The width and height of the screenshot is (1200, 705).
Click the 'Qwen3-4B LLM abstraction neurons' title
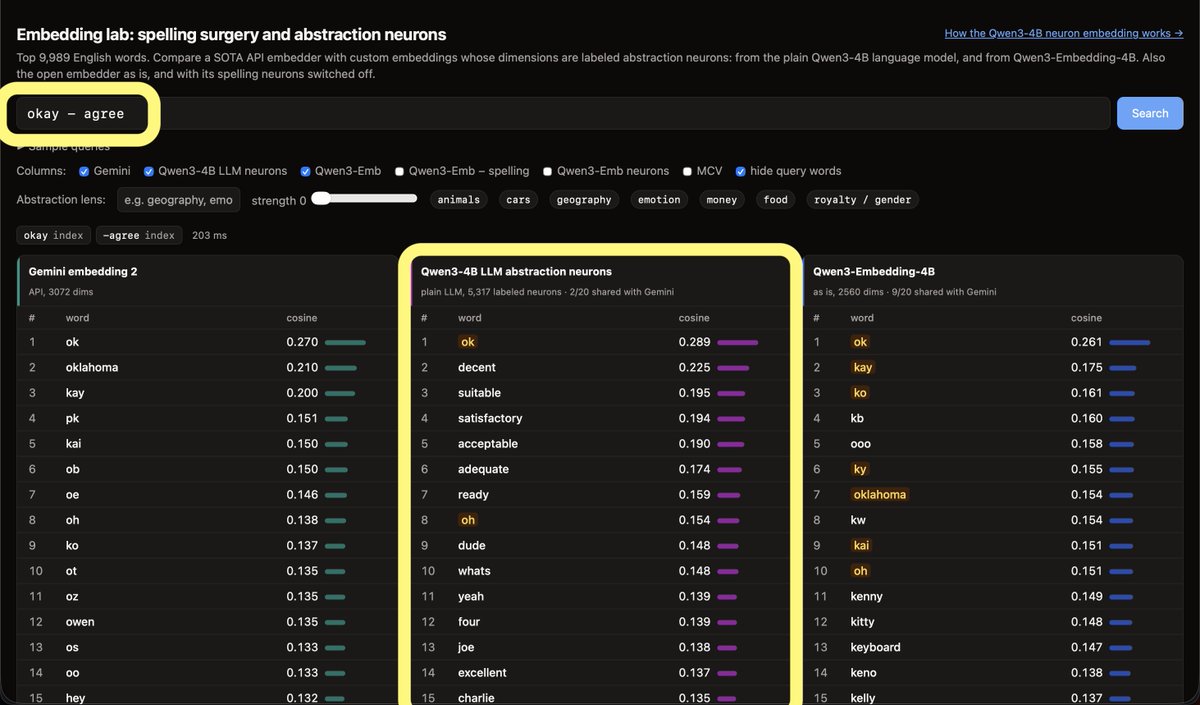(x=516, y=271)
